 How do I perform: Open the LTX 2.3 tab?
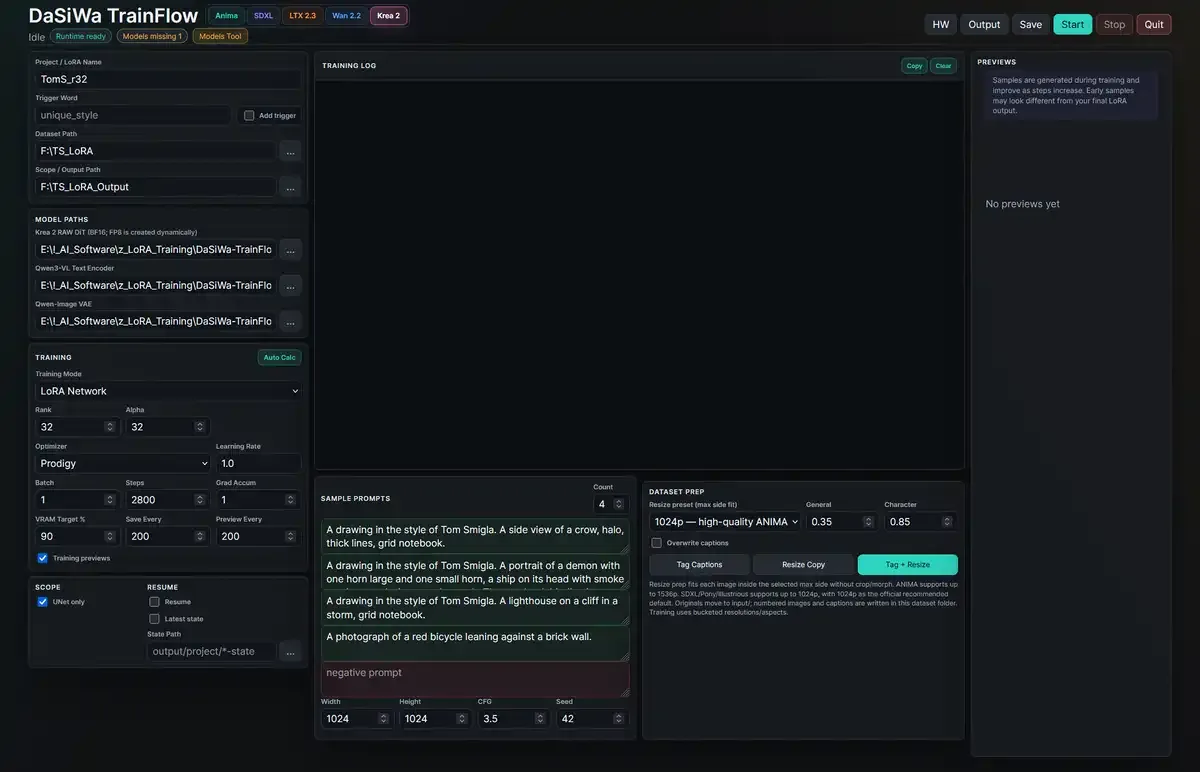(x=302, y=16)
